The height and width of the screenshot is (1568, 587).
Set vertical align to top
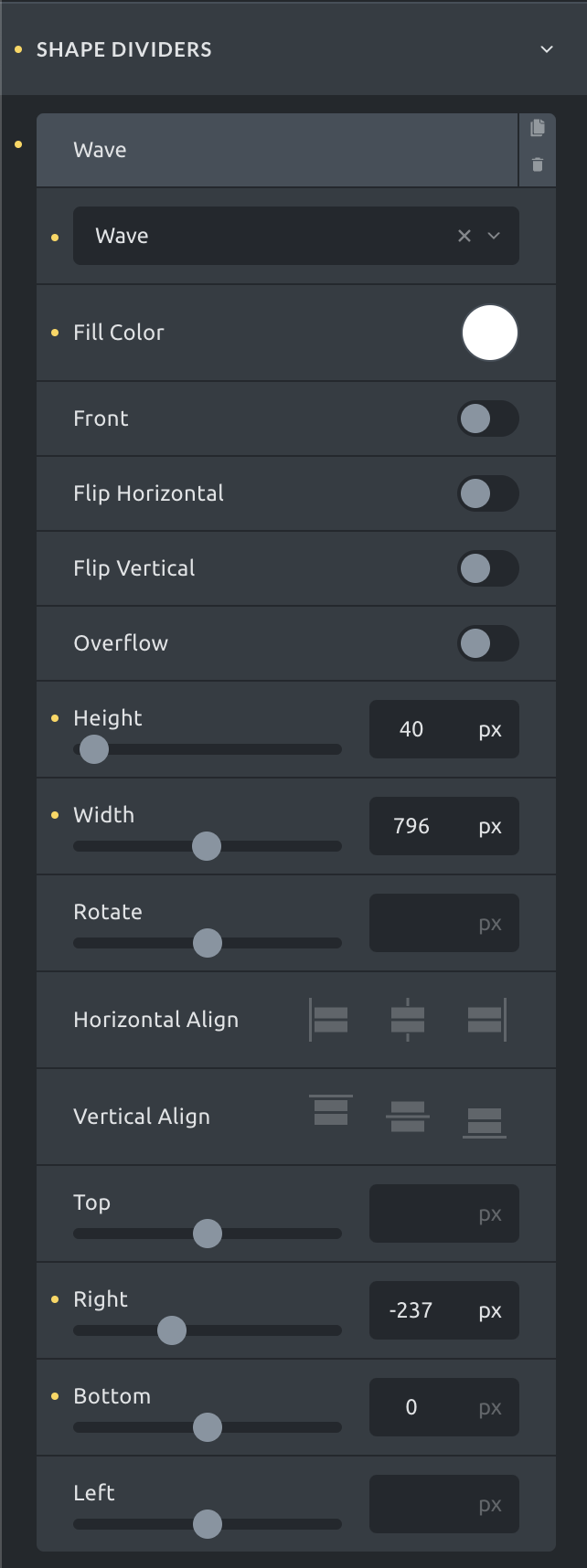(x=330, y=1111)
